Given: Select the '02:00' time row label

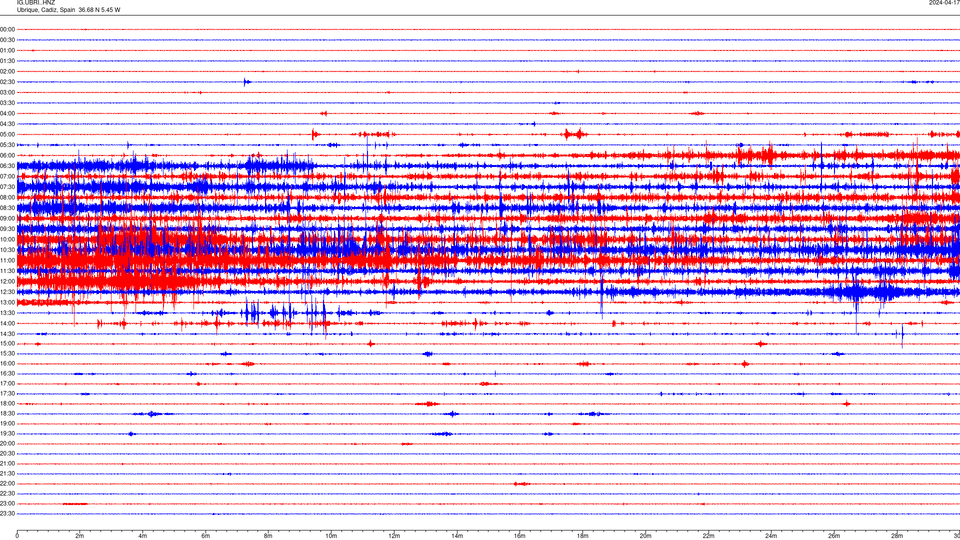Looking at the screenshot, I should pyautogui.click(x=7, y=72).
